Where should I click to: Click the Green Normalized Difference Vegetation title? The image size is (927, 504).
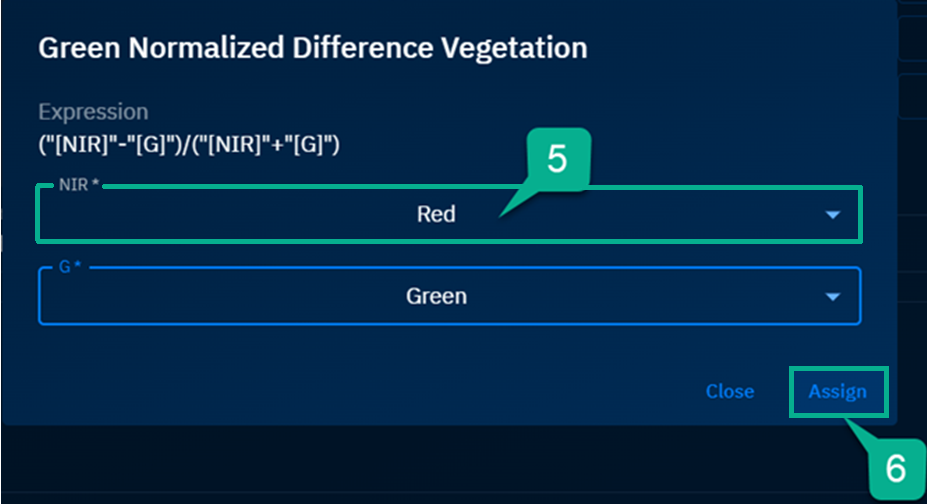312,47
